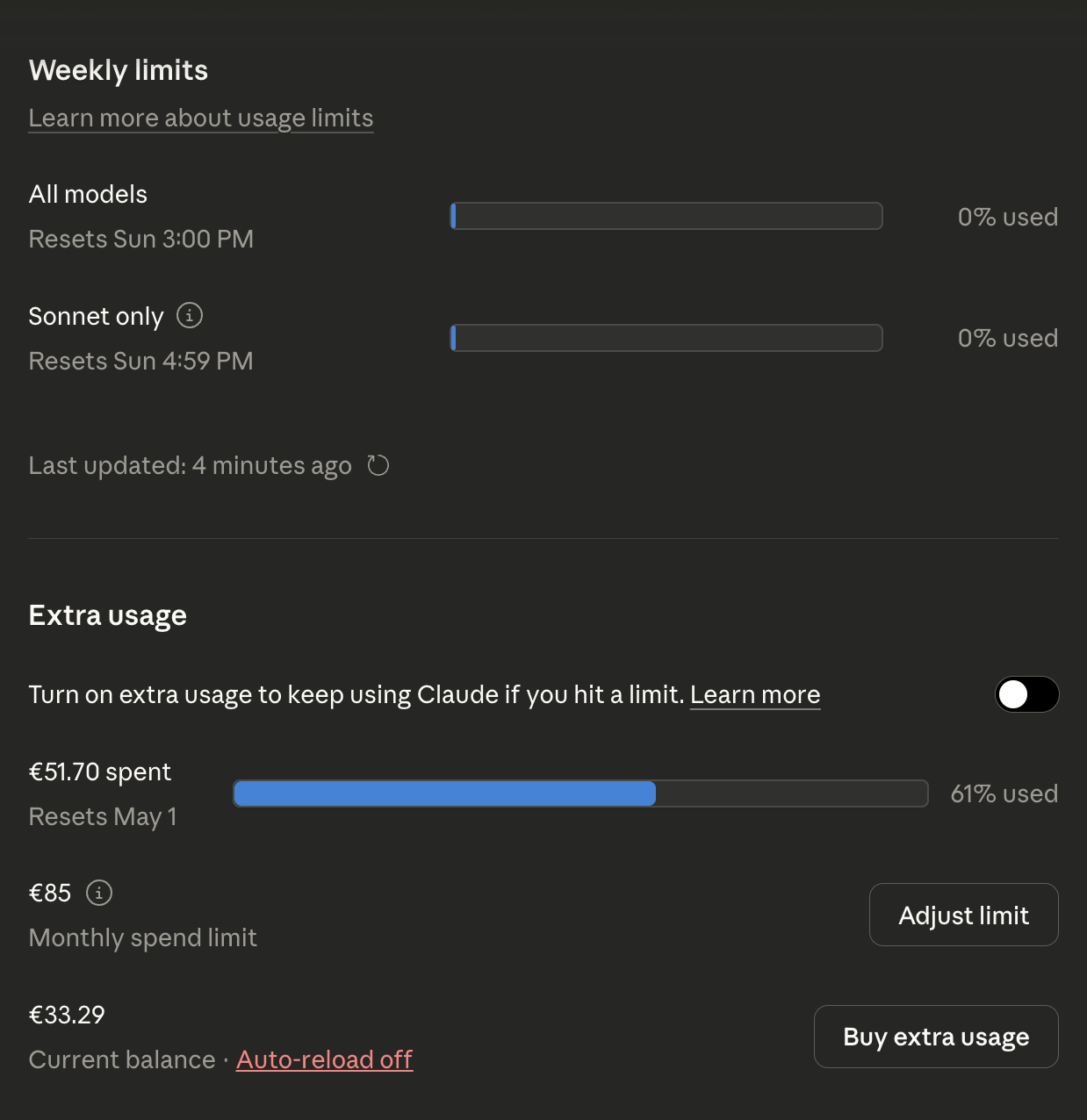Click the Buy extra usage button

(x=936, y=1037)
